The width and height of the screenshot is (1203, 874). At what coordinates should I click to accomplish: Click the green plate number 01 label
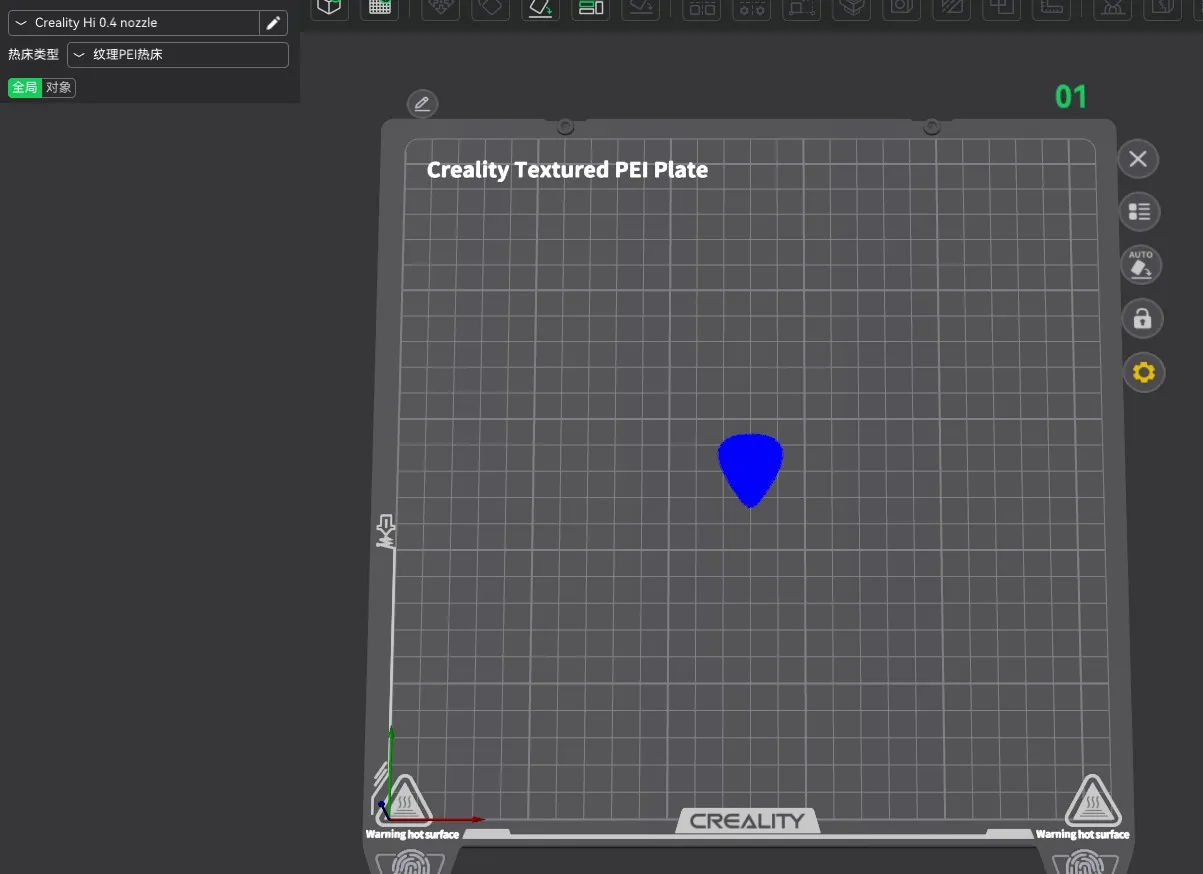[1070, 97]
